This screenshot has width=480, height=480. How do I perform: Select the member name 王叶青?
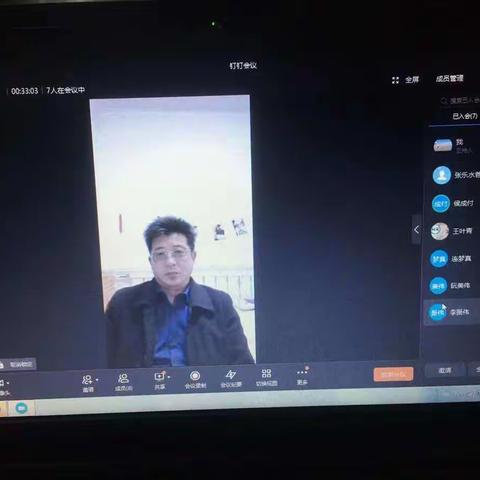462,231
